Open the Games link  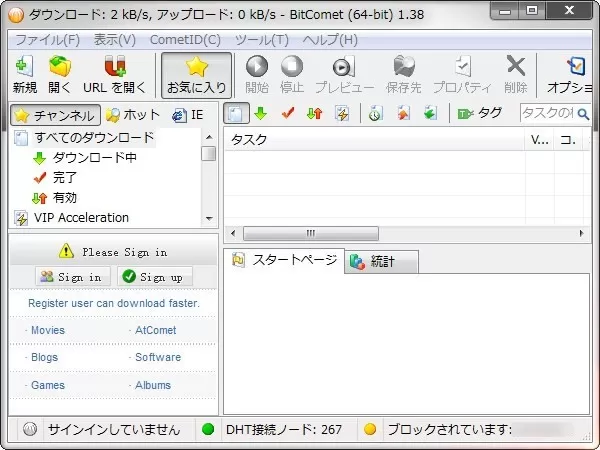coord(48,385)
